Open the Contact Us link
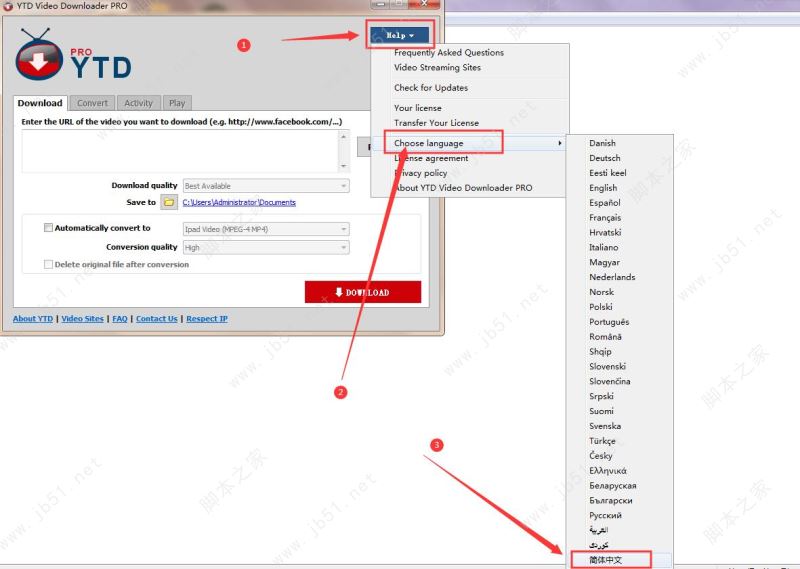Viewport: 800px width, 569px height. click(157, 318)
